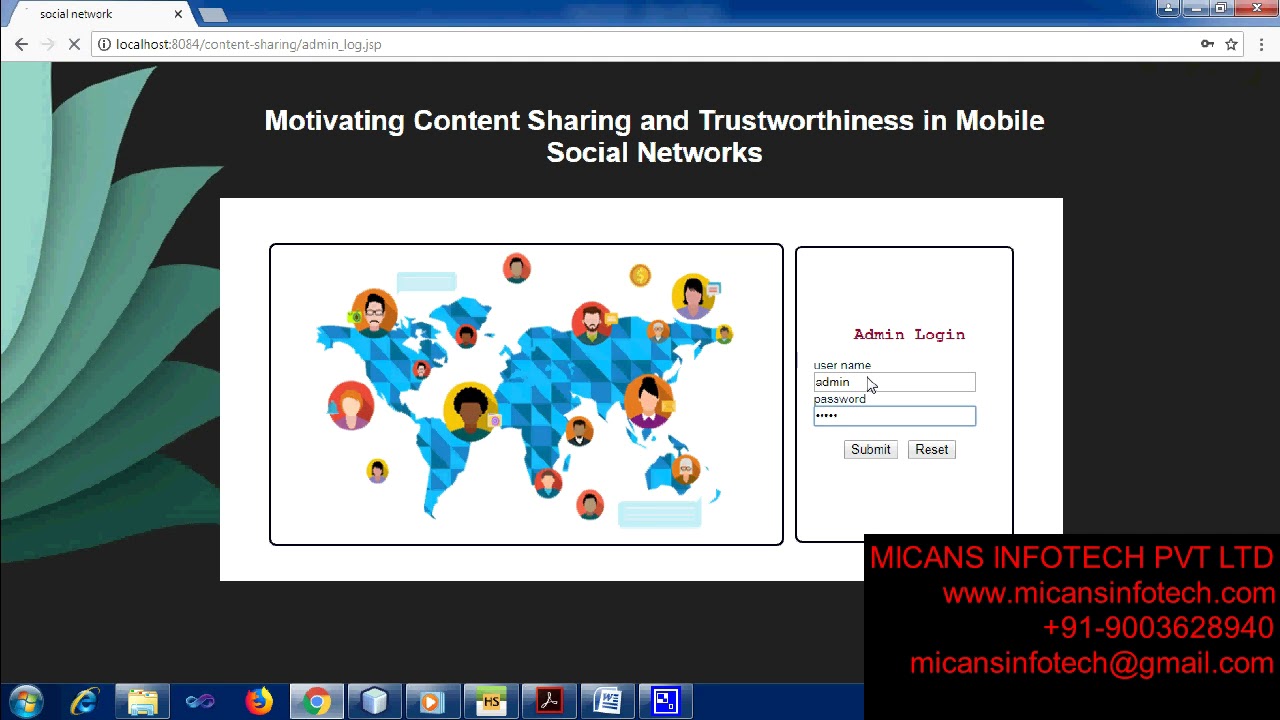The height and width of the screenshot is (720, 1280).
Task: Focus the user name input field
Action: [894, 382]
